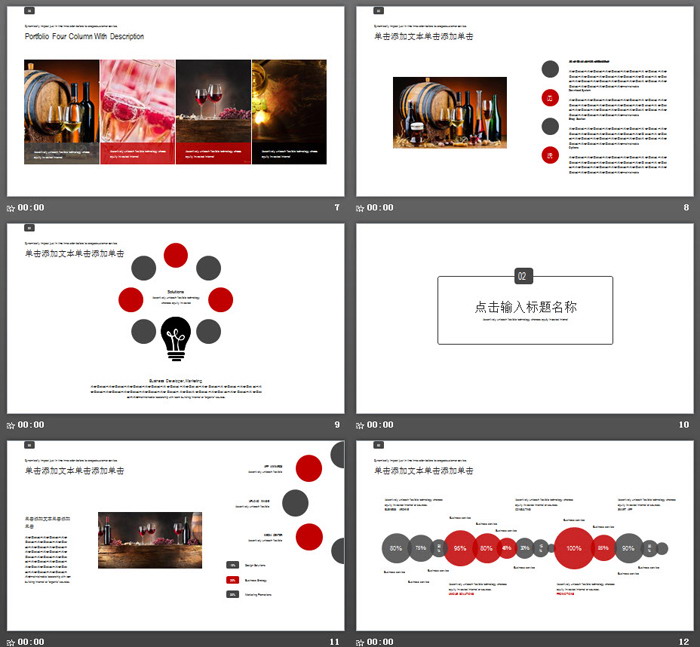Image resolution: width=700 pixels, height=647 pixels.
Task: Select slide 12 with the percentage bubble chart
Action: (x=524, y=535)
